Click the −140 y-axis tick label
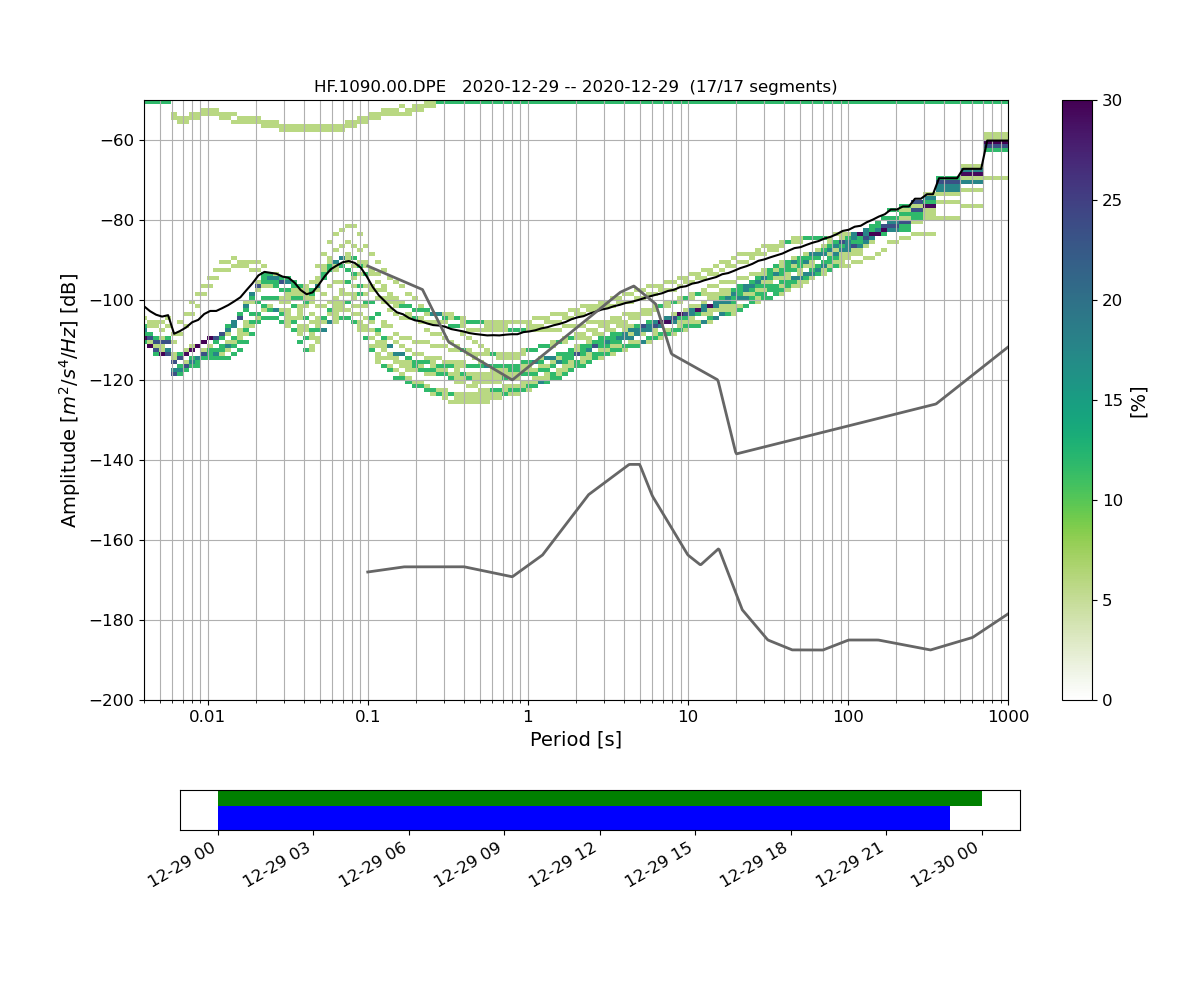Screen dimensions: 1200x1000 point(115,460)
